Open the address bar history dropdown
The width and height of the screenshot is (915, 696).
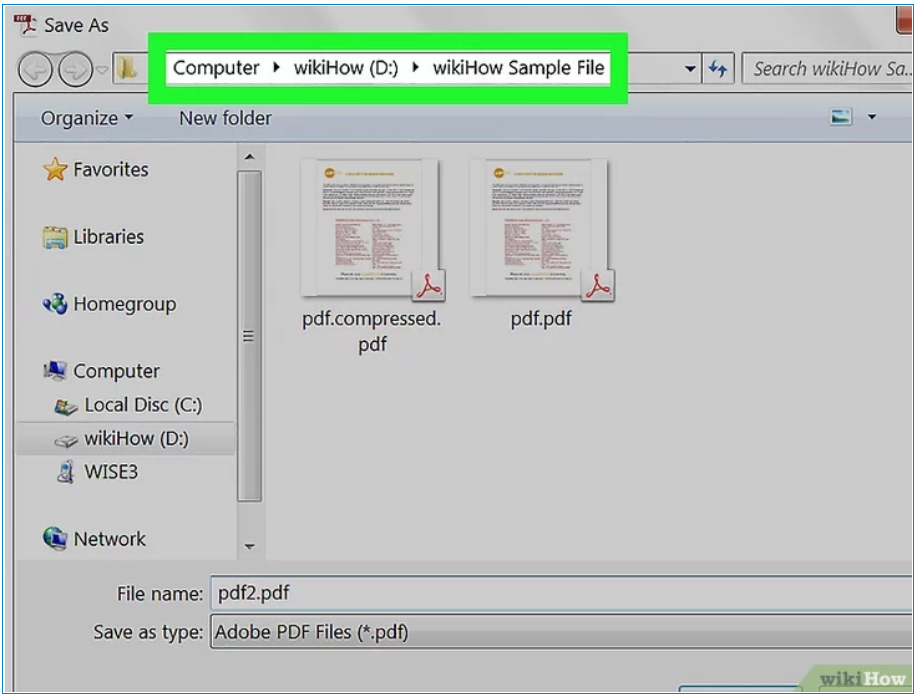(690, 69)
